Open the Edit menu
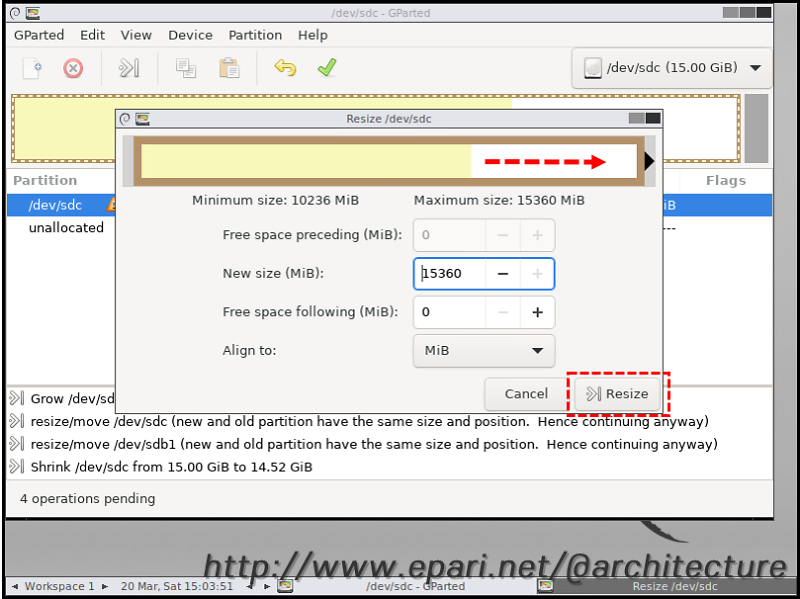The image size is (800, 599). tap(92, 35)
